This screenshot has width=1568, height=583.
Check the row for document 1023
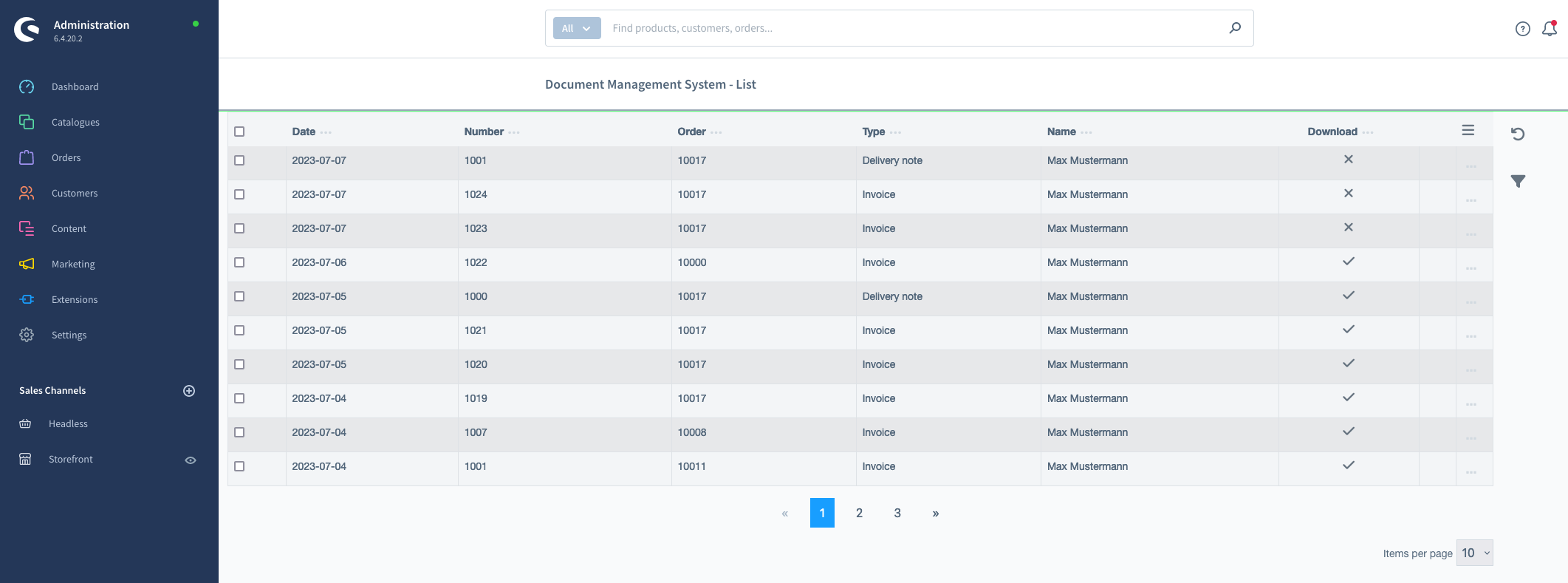coord(239,228)
